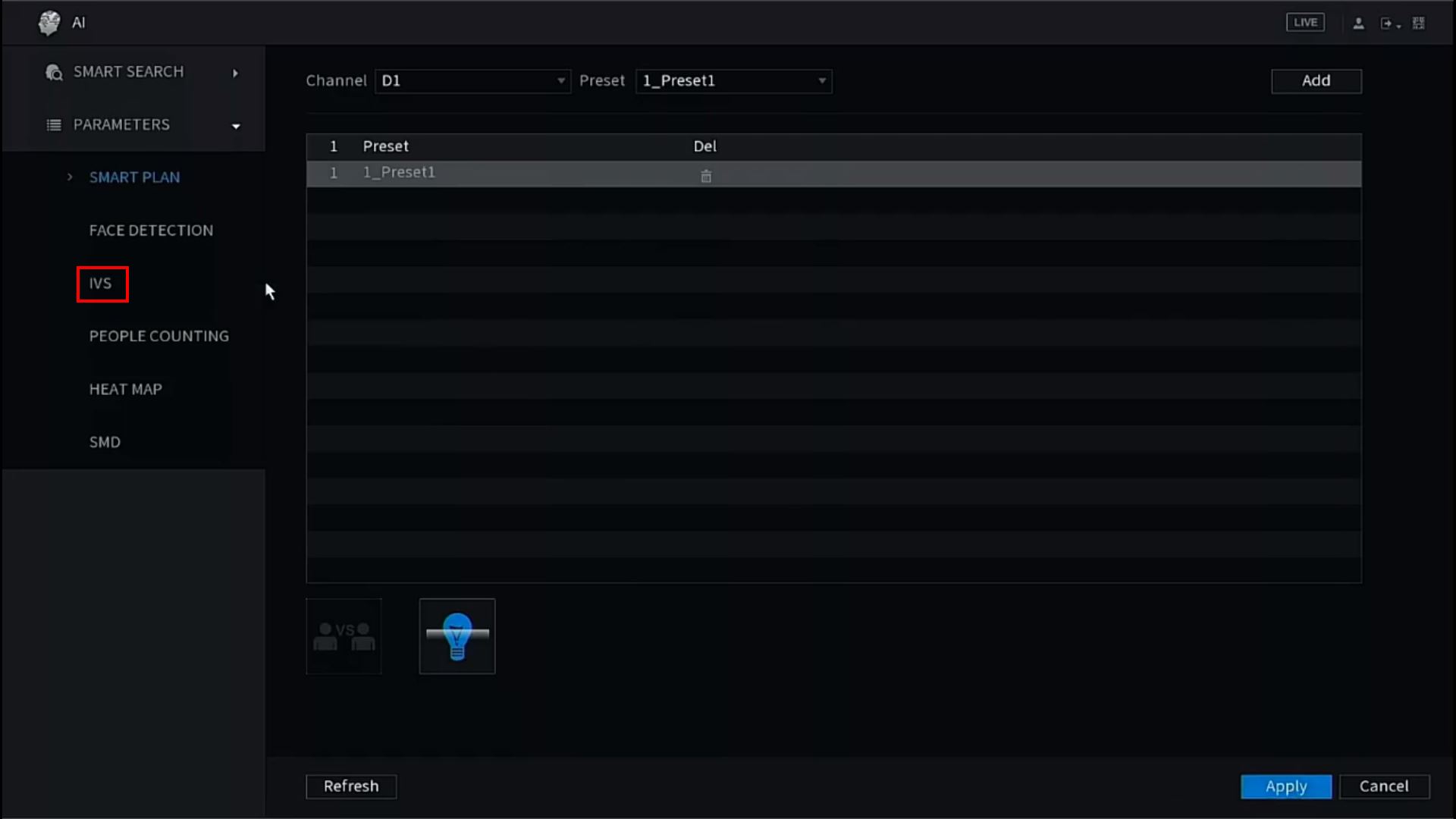Switch to LIVE view
Viewport: 1456px width, 819px height.
click(1305, 23)
